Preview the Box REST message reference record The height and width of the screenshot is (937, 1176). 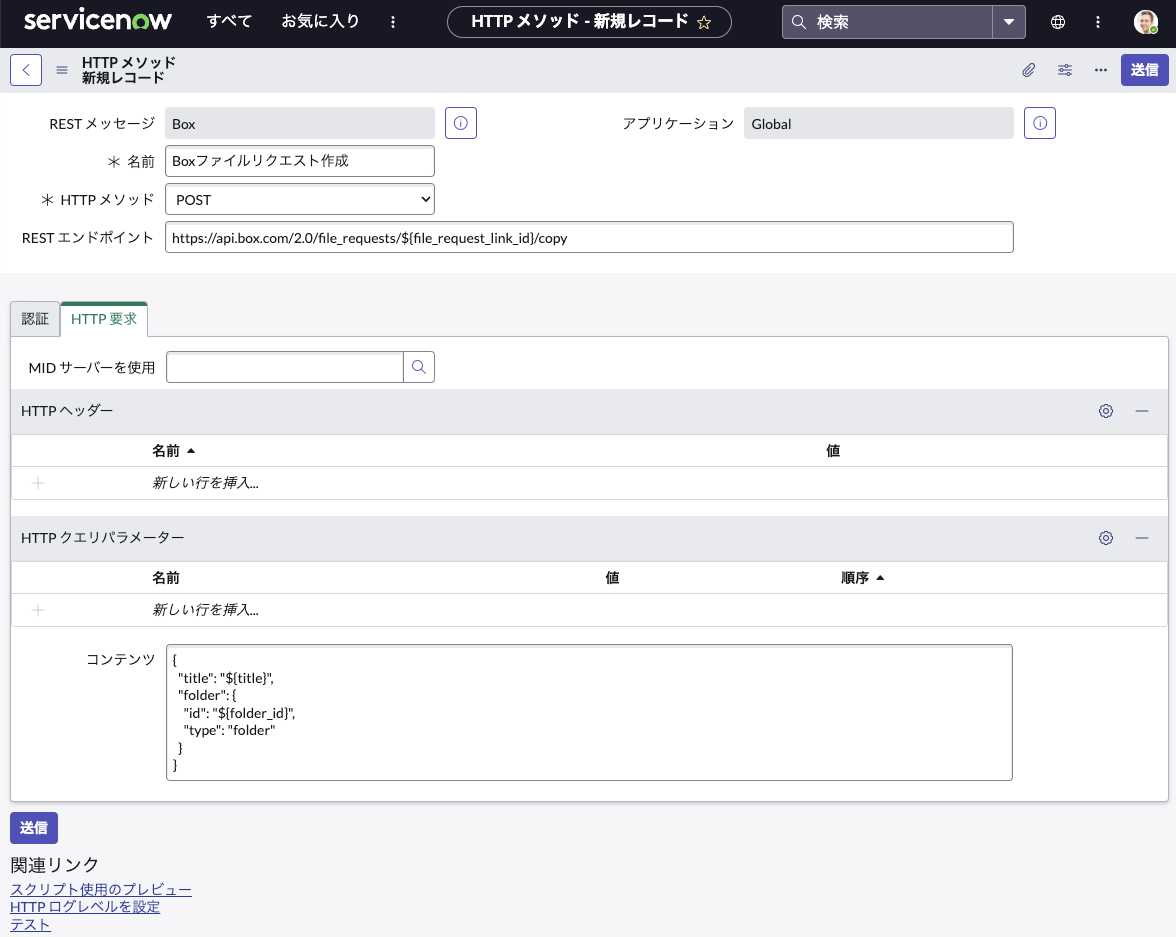pos(460,122)
